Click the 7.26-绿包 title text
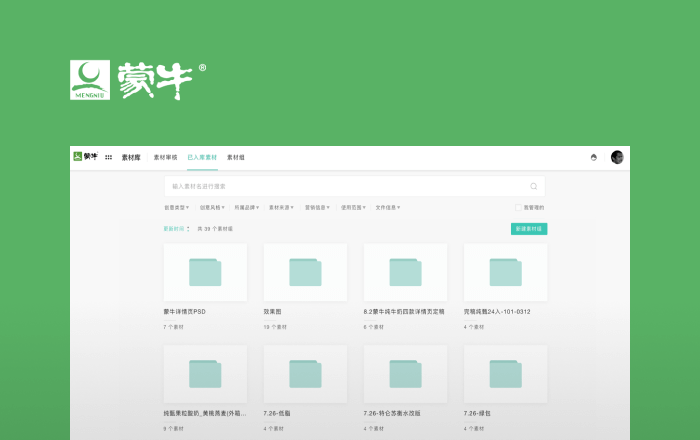Viewport: 700px width, 440px height. point(477,414)
